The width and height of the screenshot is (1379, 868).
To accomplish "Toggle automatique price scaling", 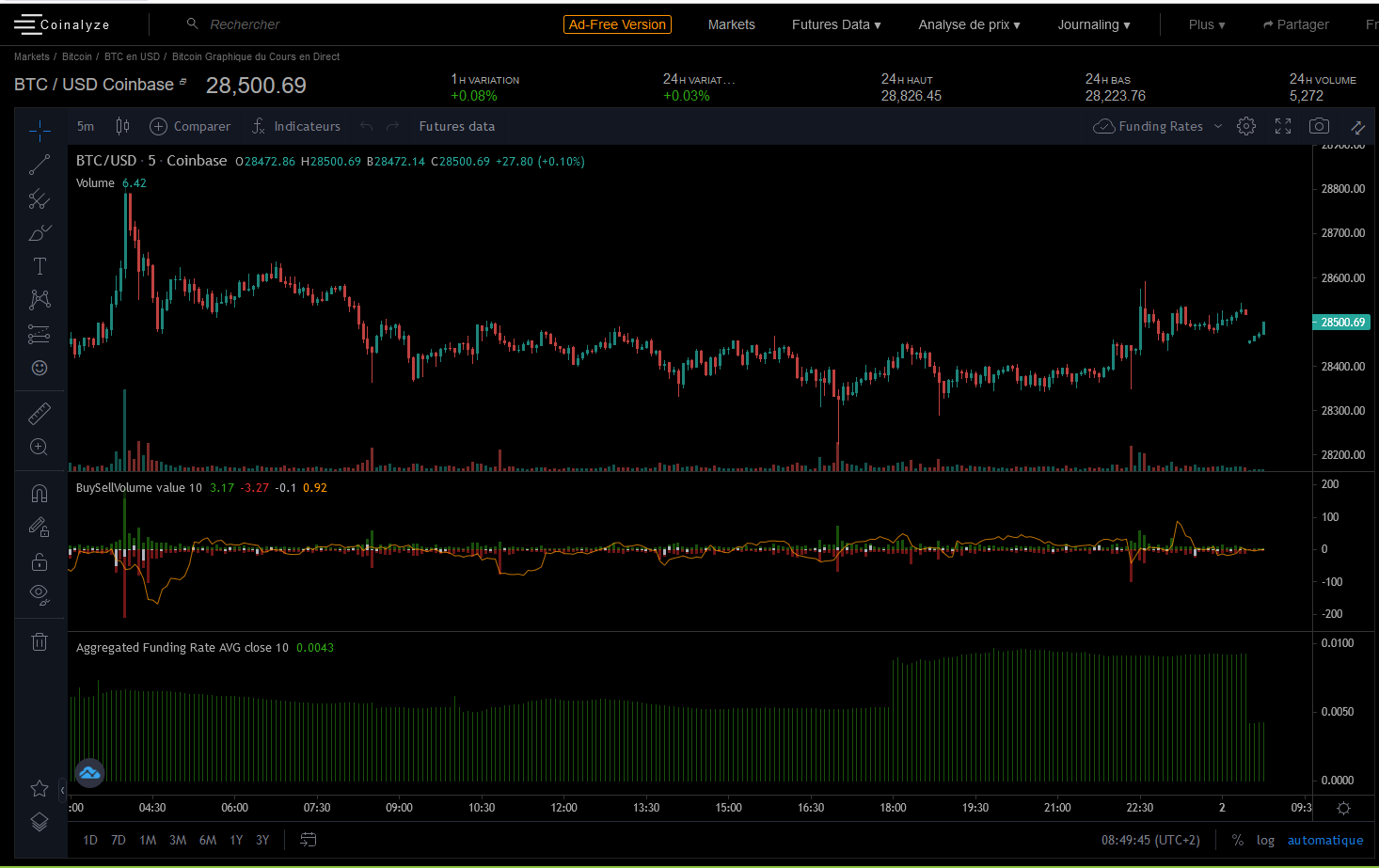I will 1325,840.
